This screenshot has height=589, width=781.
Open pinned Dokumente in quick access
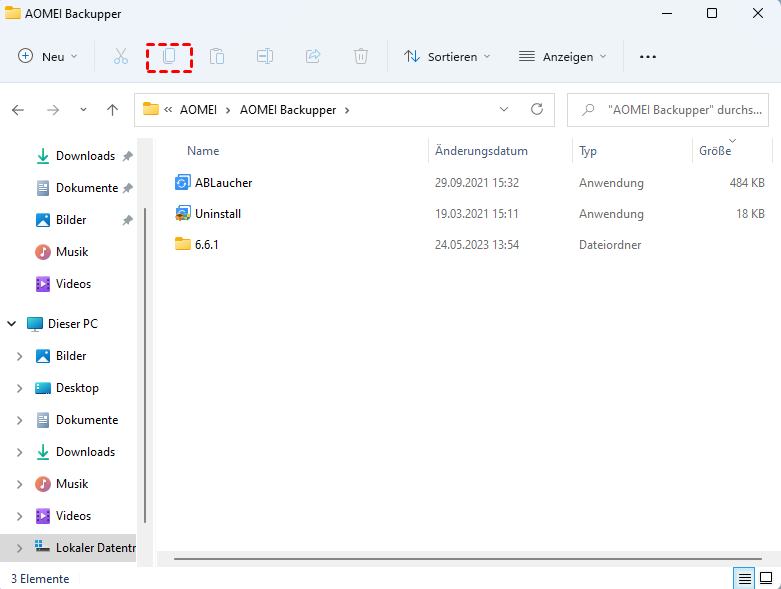(87, 188)
